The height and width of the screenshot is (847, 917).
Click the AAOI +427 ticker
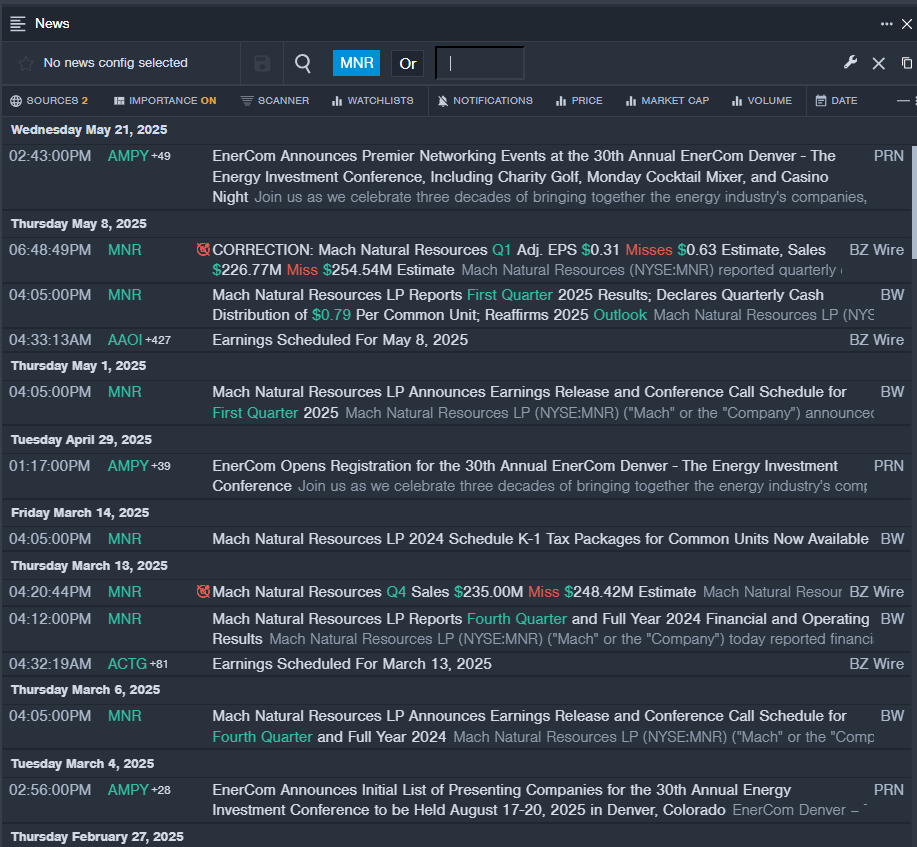pos(139,340)
